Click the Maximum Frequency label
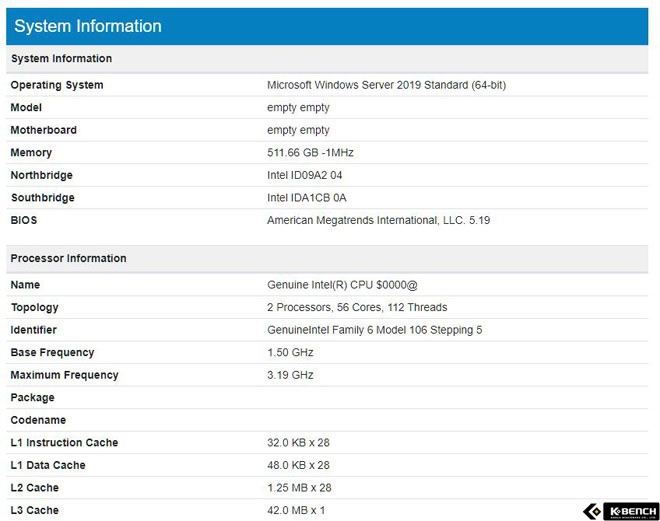Screen dimensions: 660x521 click(x=64, y=375)
